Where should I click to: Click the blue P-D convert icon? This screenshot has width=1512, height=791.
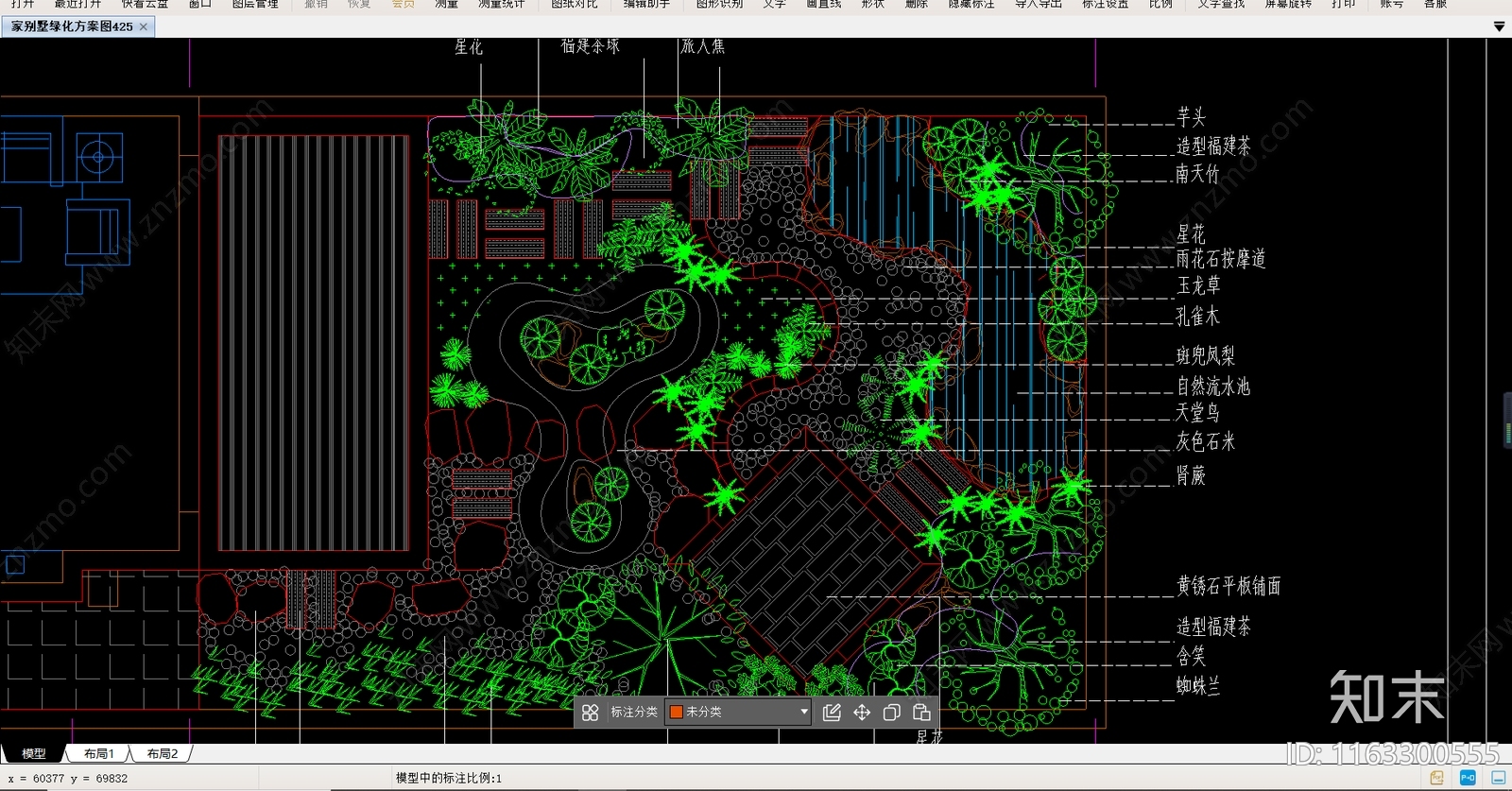click(1468, 778)
